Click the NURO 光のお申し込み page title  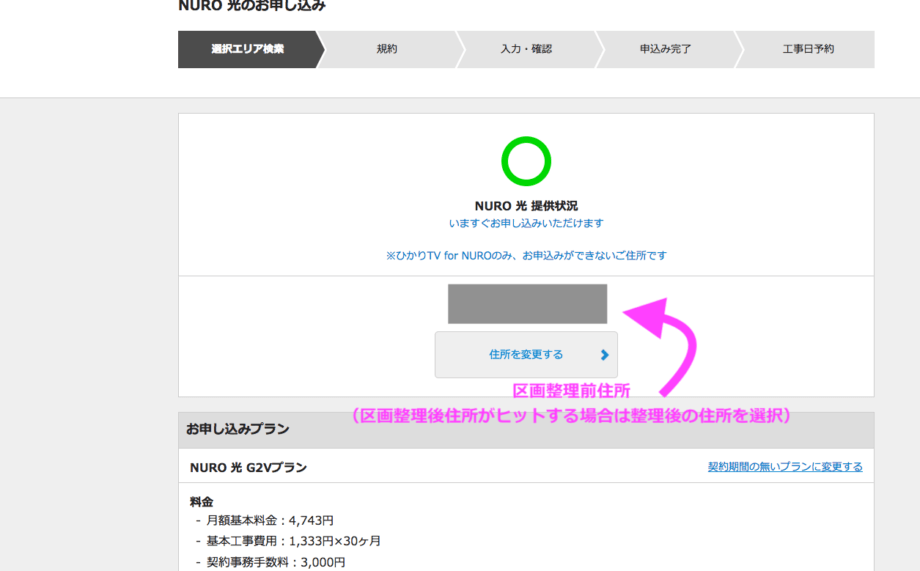point(252,6)
